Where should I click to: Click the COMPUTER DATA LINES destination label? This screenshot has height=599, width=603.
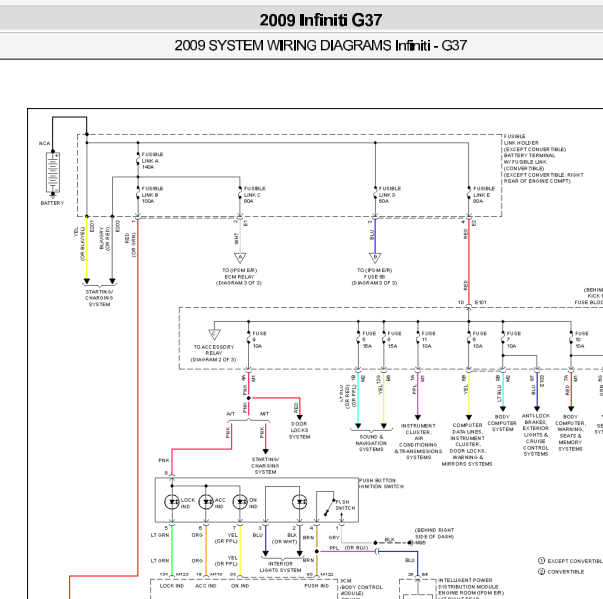tap(467, 445)
